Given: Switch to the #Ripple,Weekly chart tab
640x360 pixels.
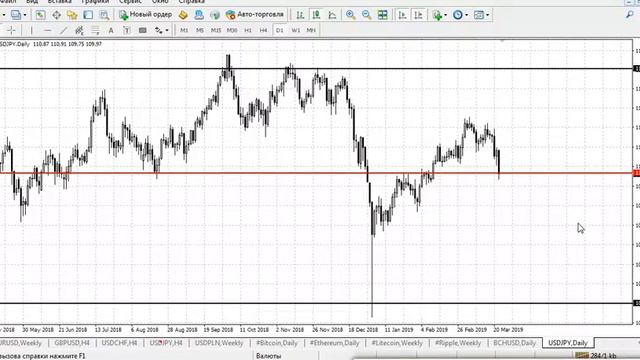Looking at the screenshot, I should point(458,343).
